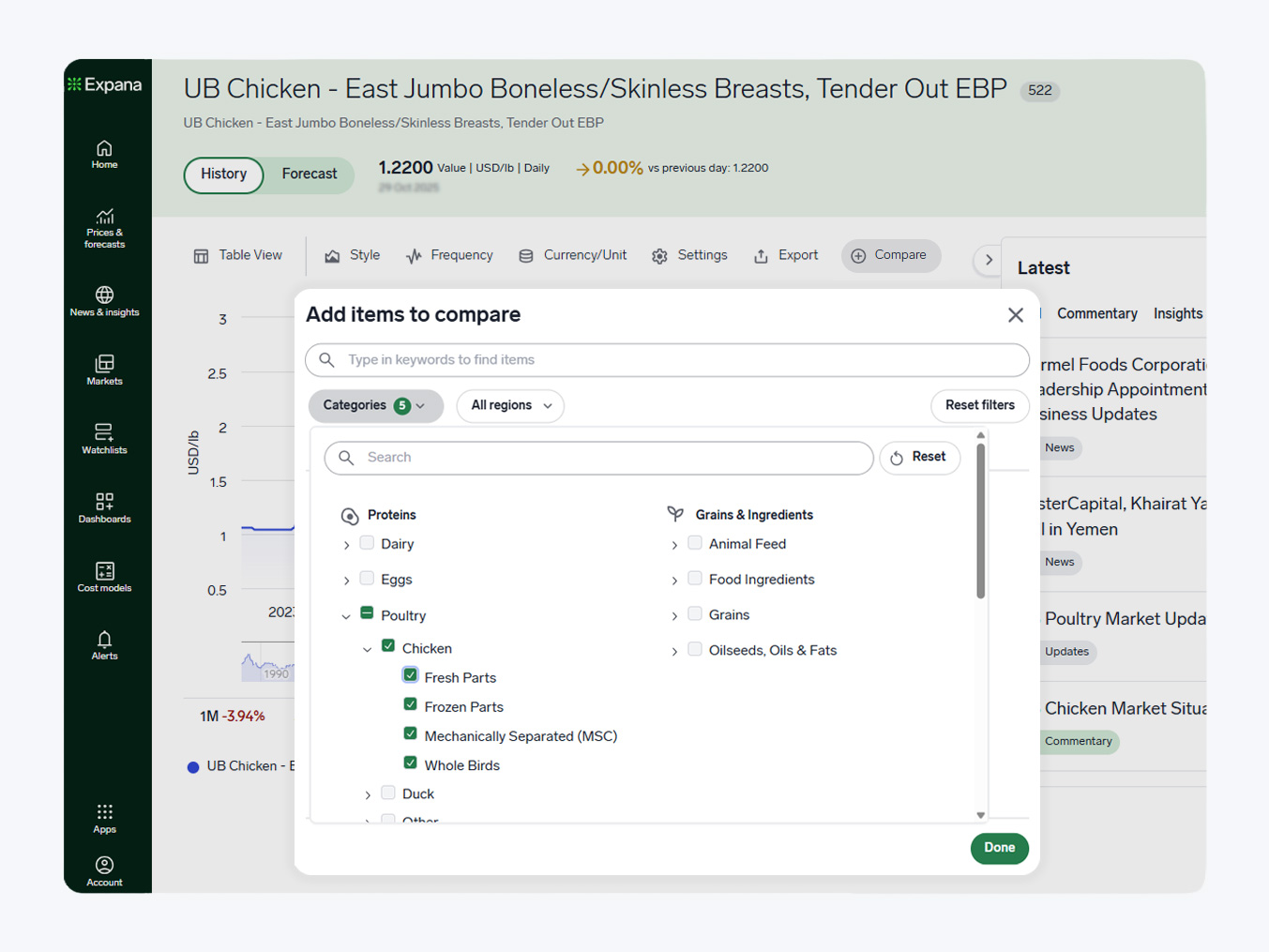Click the Compare plus button
This screenshot has height=952, width=1269.
point(891,255)
